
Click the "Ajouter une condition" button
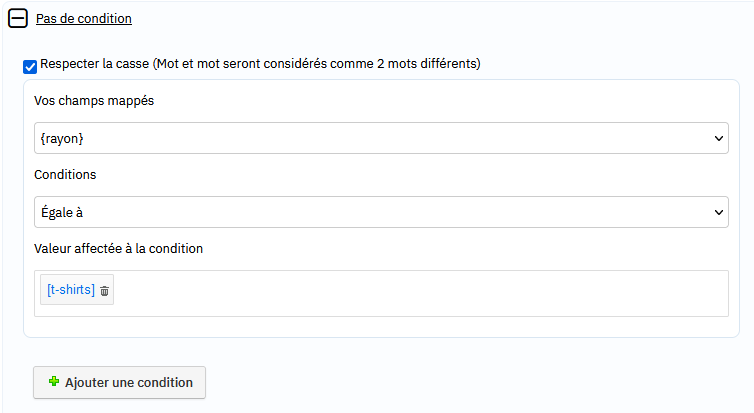pyautogui.click(x=119, y=382)
